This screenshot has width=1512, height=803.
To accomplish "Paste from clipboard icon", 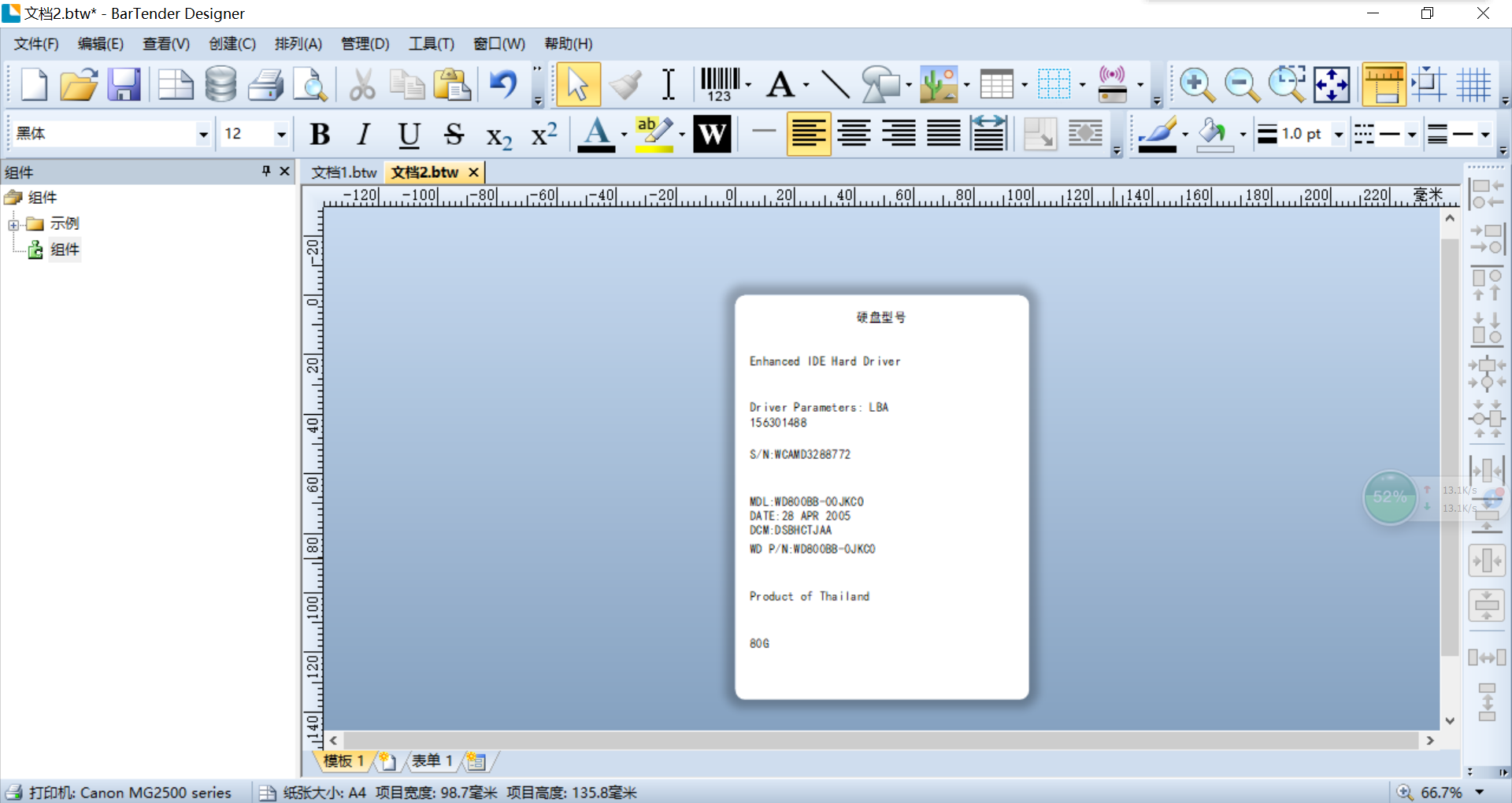I will pos(452,84).
